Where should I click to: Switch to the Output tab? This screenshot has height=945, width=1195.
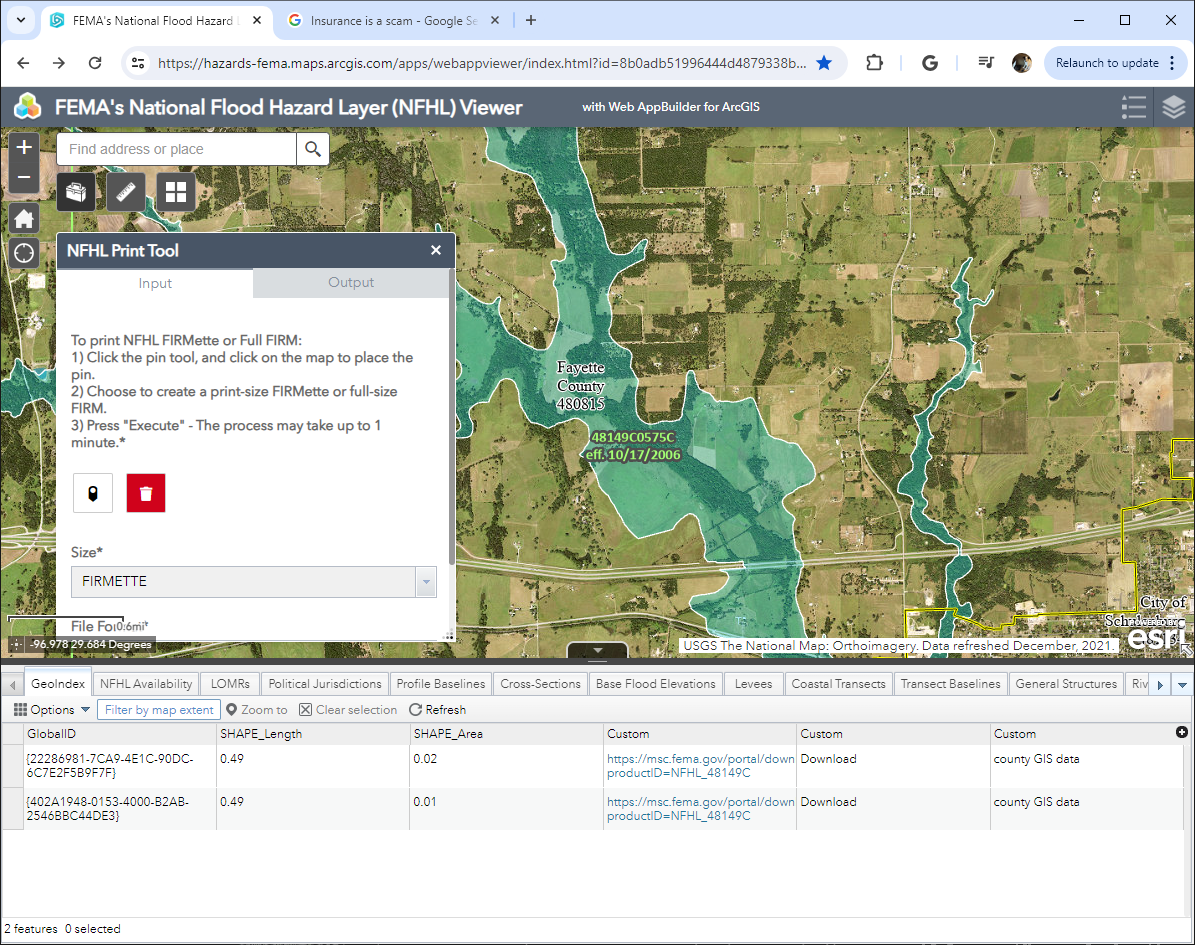tap(351, 283)
